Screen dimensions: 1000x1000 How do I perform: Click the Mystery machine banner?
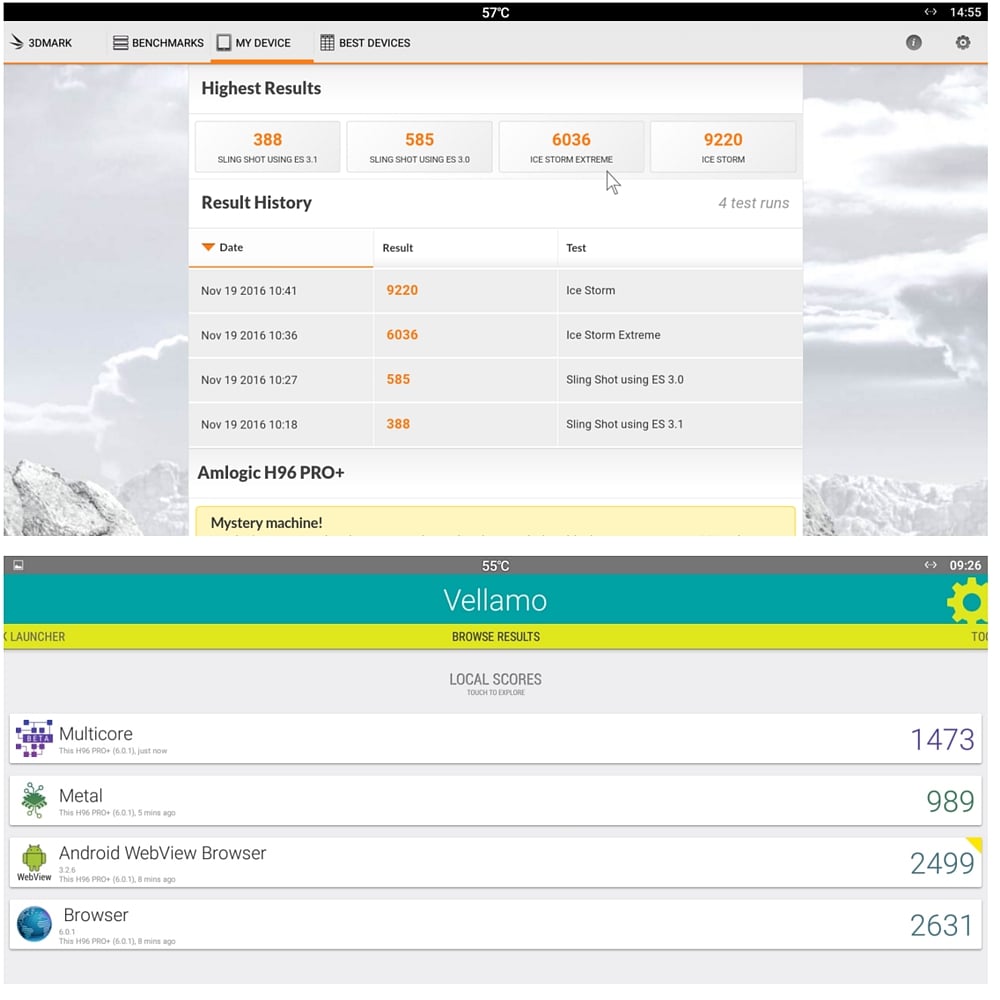[x=495, y=523]
